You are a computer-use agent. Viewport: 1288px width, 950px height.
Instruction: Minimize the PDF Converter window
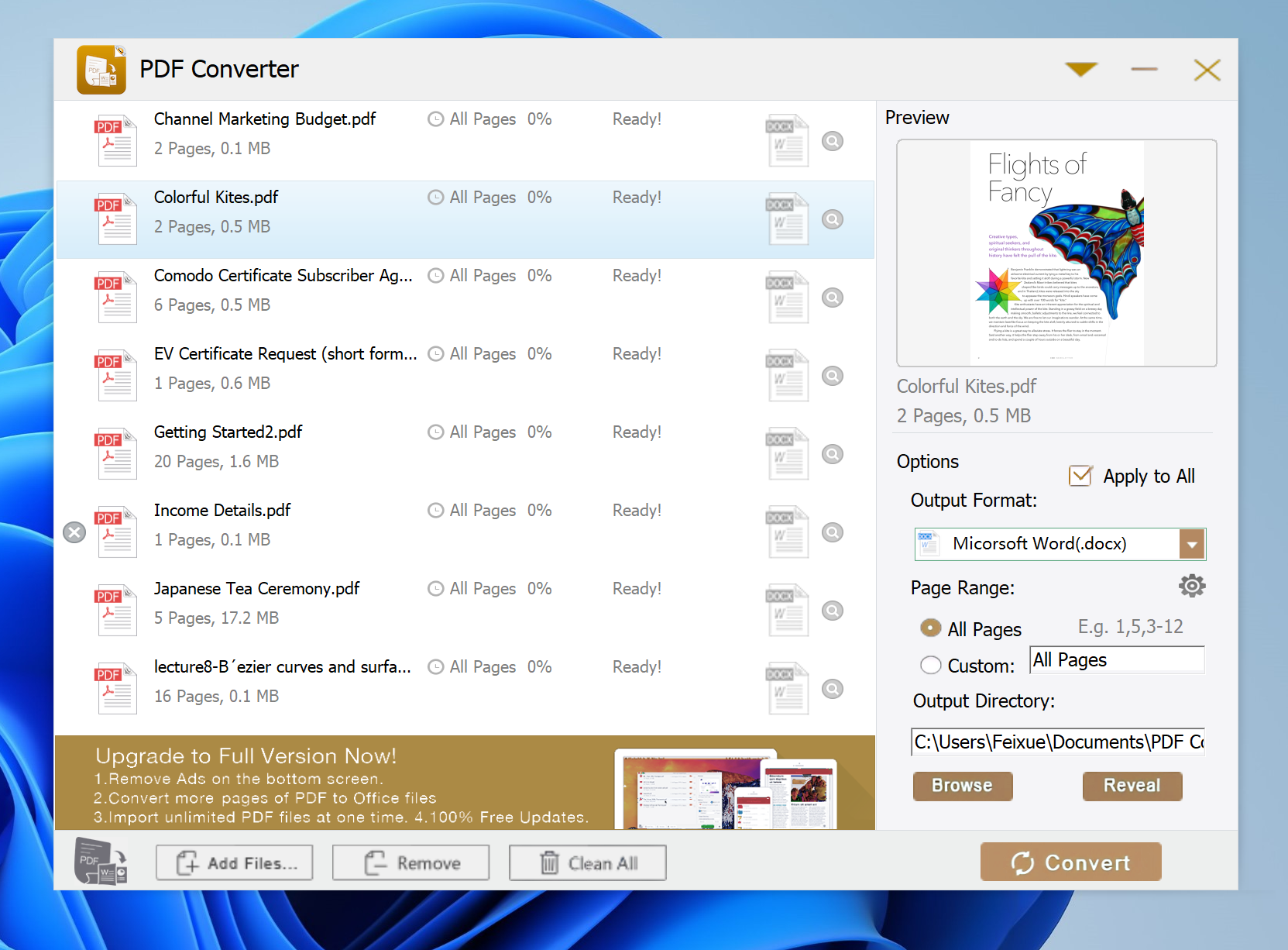(1144, 70)
